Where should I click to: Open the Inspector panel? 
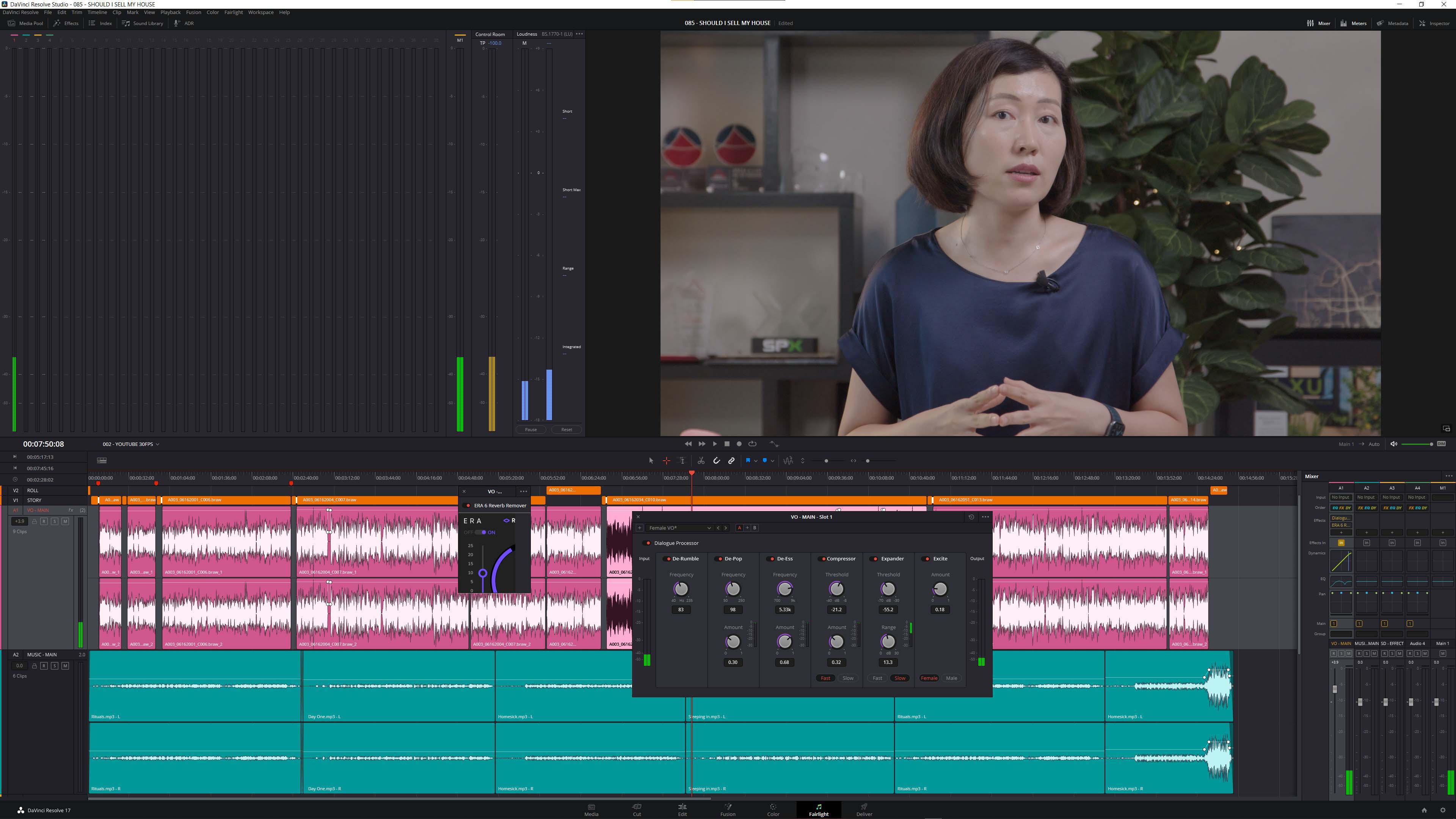(1434, 23)
